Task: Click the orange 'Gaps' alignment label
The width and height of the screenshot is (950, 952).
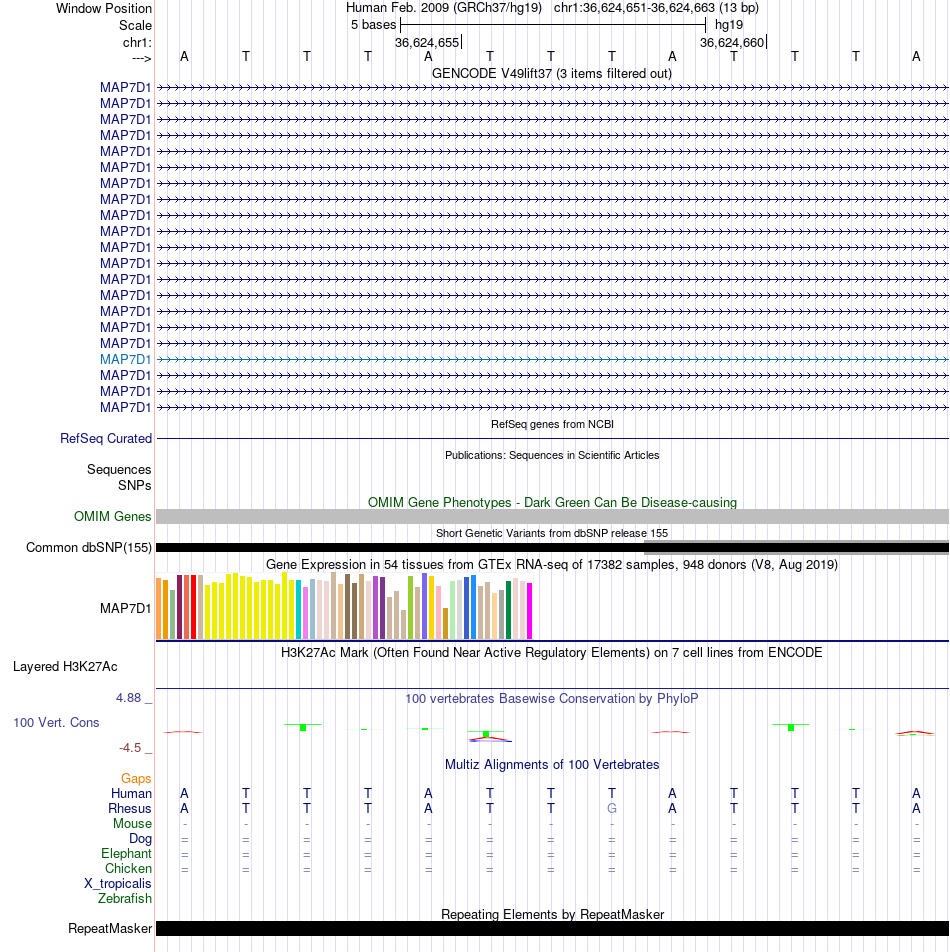Action: pos(136,778)
